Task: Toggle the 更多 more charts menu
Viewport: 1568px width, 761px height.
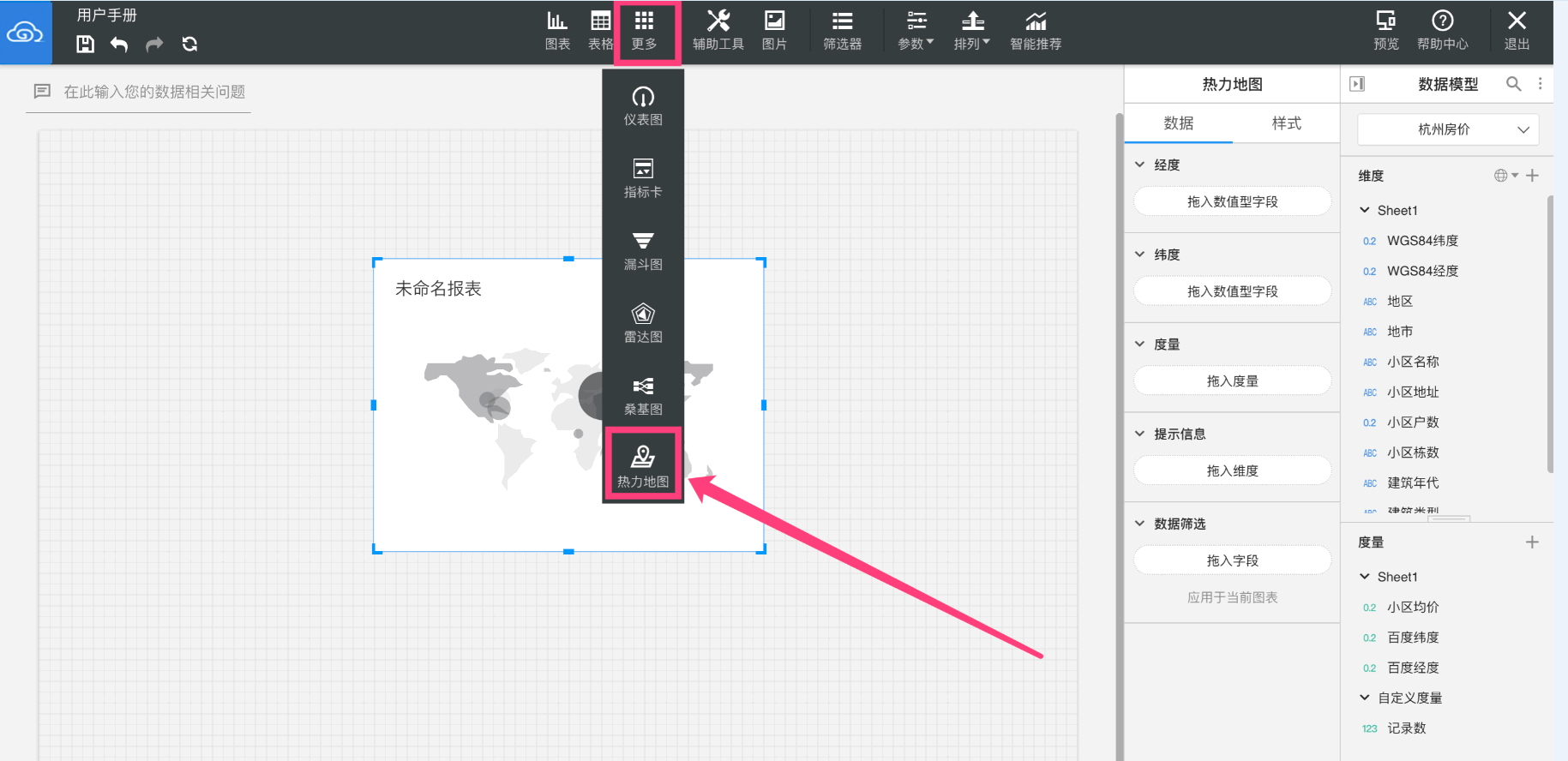Action: pos(645,31)
